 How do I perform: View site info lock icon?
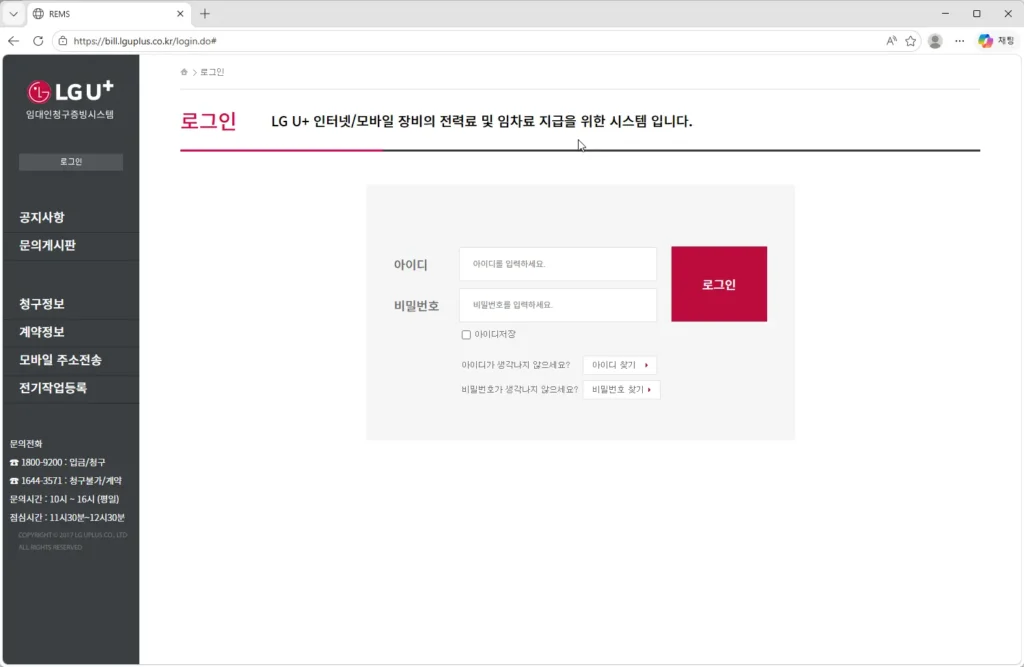pos(63,41)
